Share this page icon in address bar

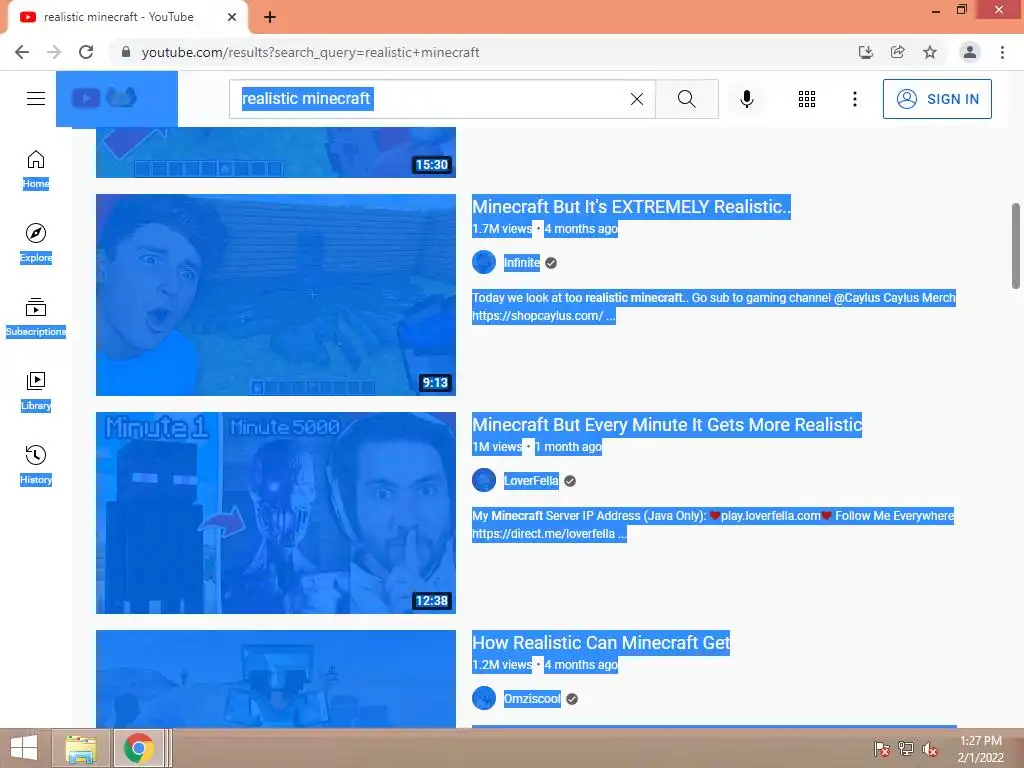898,52
